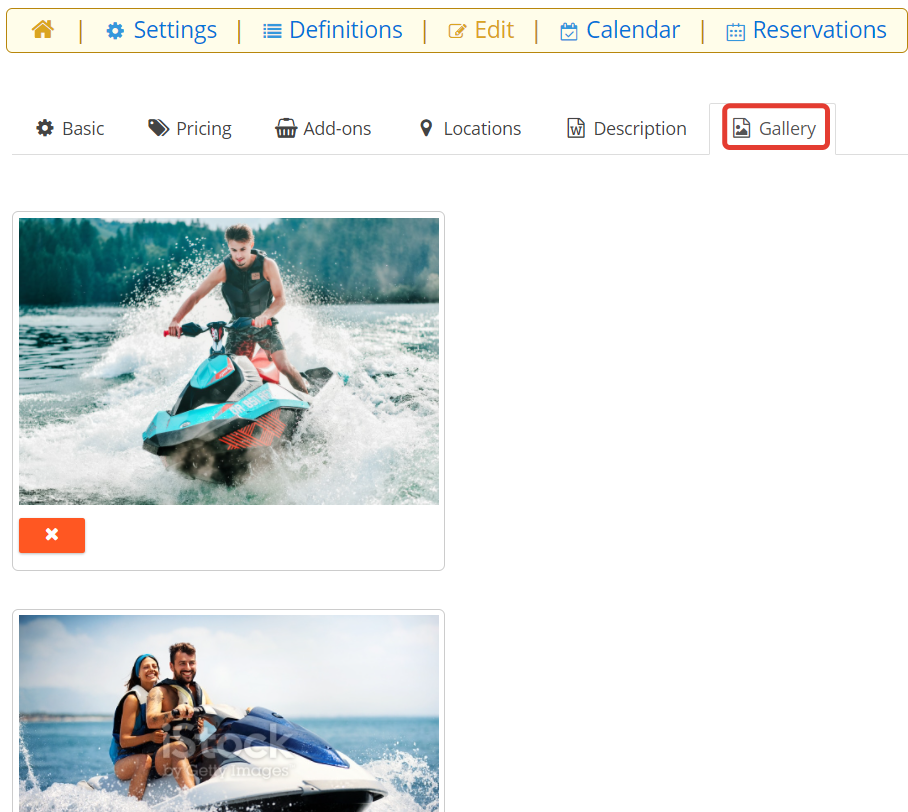
Task: Select the Edit link
Action: pos(481,30)
